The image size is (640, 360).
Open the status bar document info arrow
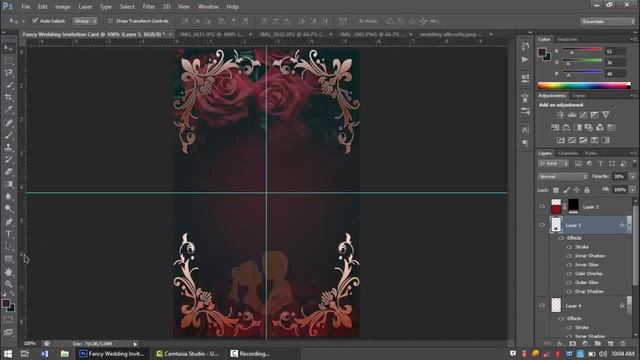tap(135, 344)
